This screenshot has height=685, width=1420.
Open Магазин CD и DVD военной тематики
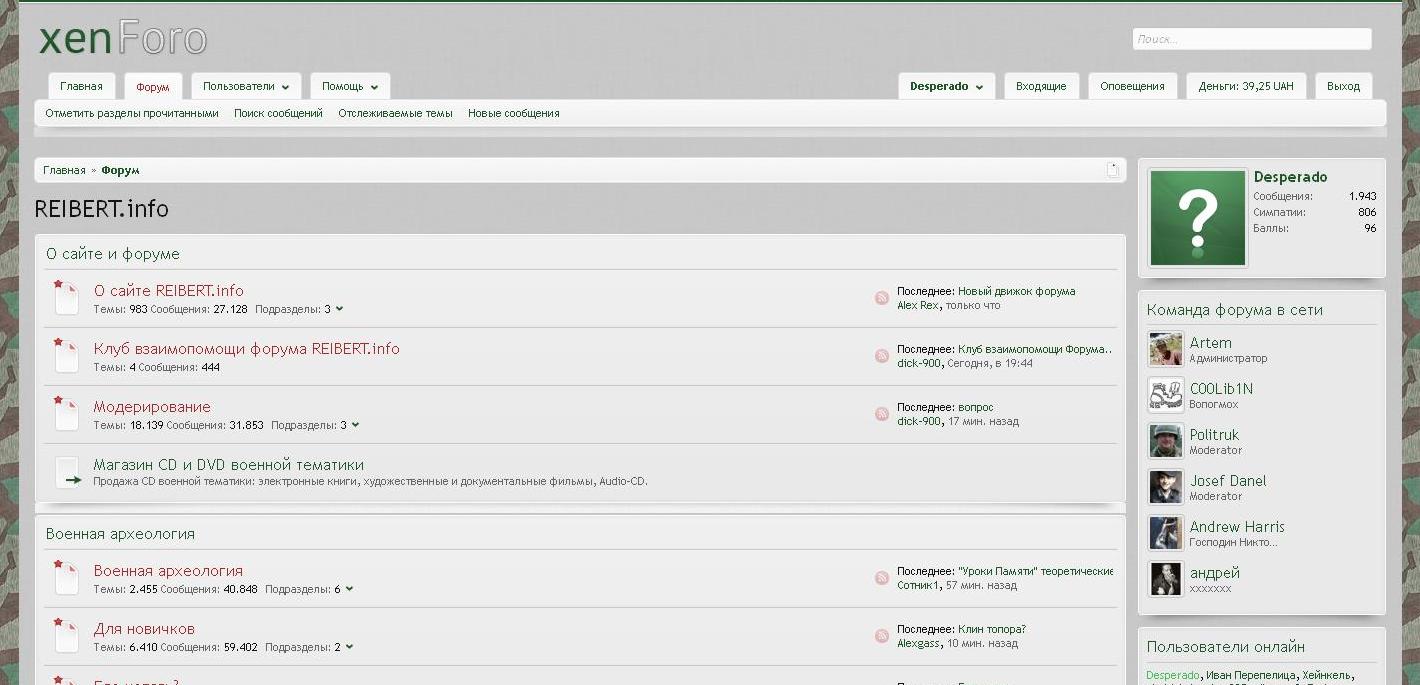(228, 465)
